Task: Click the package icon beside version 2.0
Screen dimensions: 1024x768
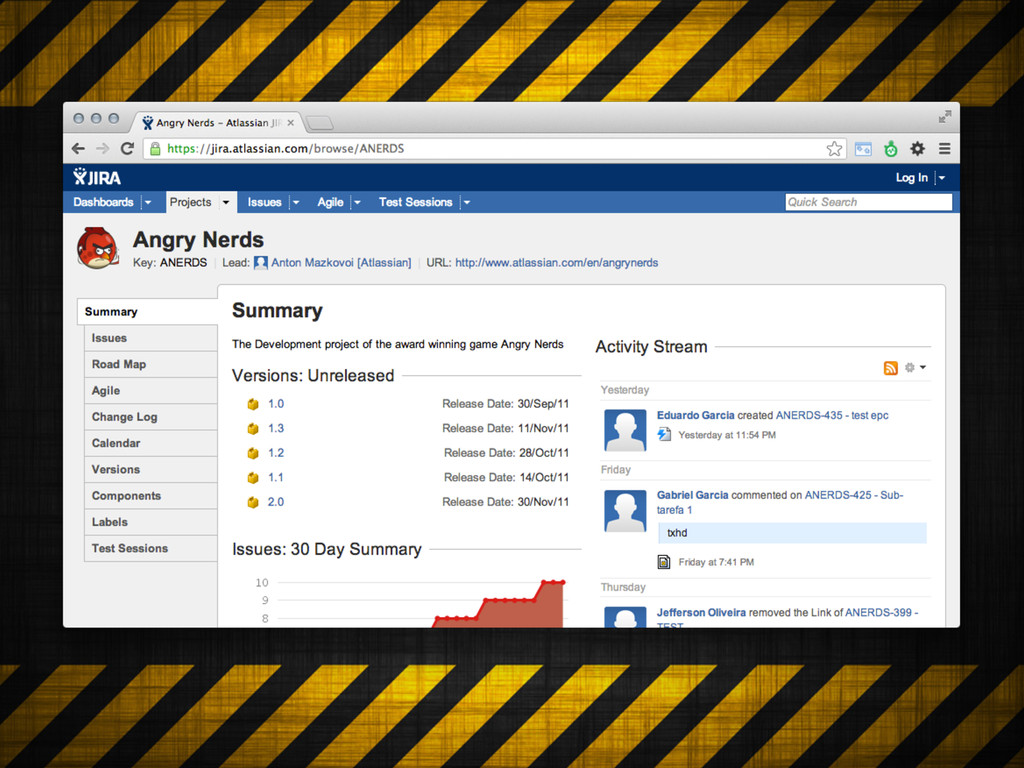Action: [x=253, y=503]
